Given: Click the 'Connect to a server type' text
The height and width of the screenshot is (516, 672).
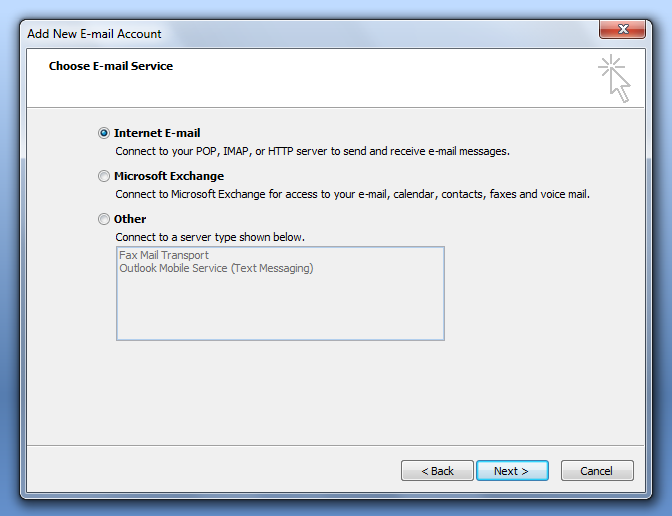Looking at the screenshot, I should pyautogui.click(x=210, y=237).
